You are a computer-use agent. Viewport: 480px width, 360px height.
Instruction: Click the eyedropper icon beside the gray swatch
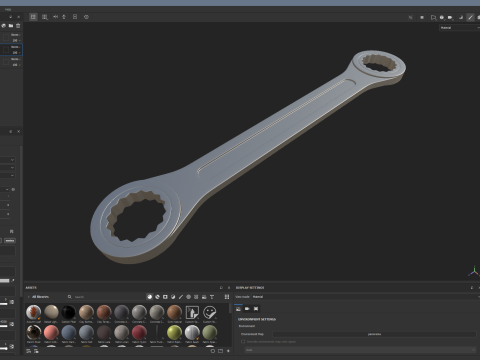click(13, 281)
